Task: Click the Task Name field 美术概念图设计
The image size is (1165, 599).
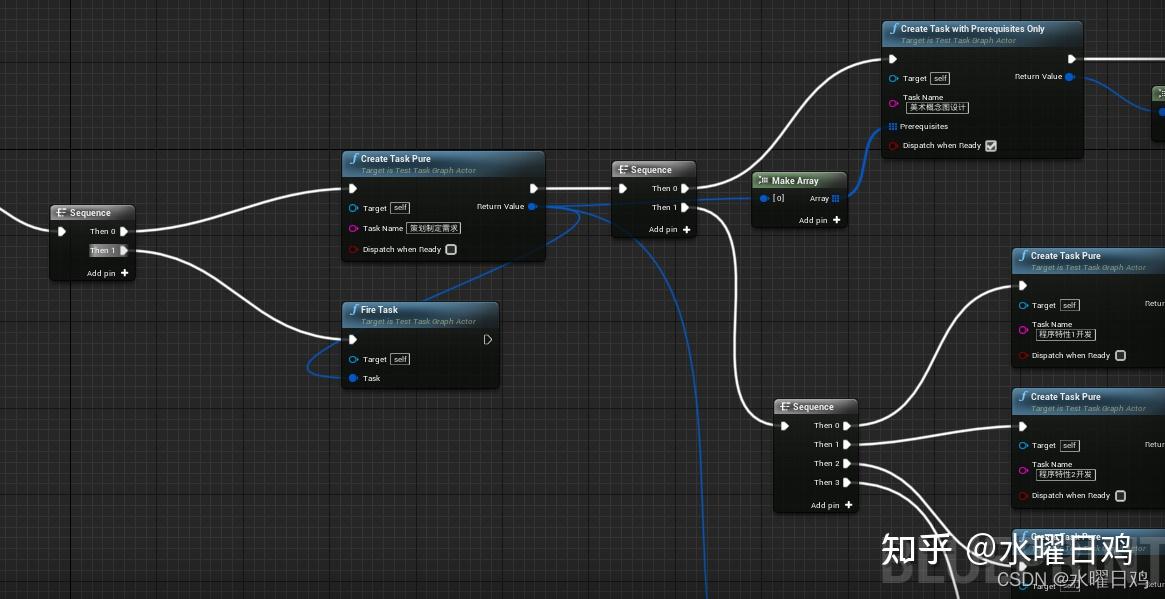Action: 937,107
